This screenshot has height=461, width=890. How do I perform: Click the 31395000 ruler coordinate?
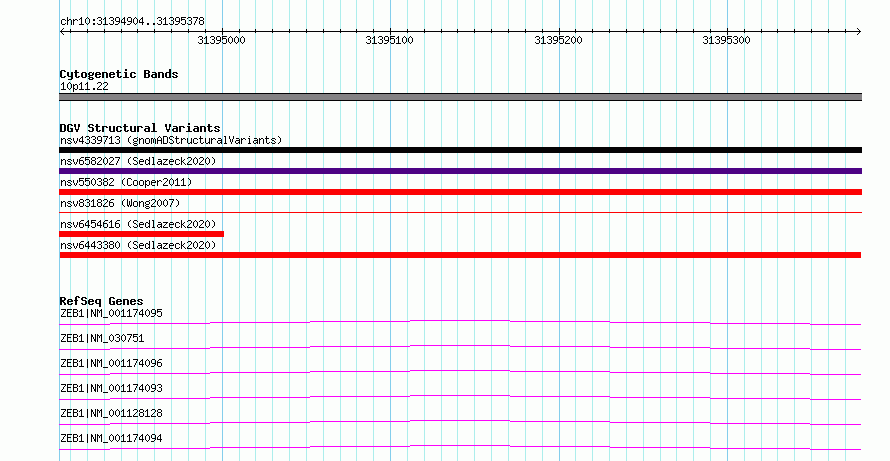221,40
